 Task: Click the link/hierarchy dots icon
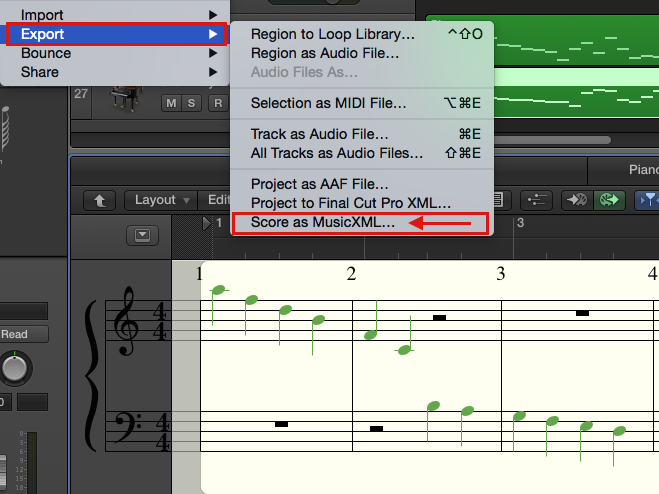[537, 200]
